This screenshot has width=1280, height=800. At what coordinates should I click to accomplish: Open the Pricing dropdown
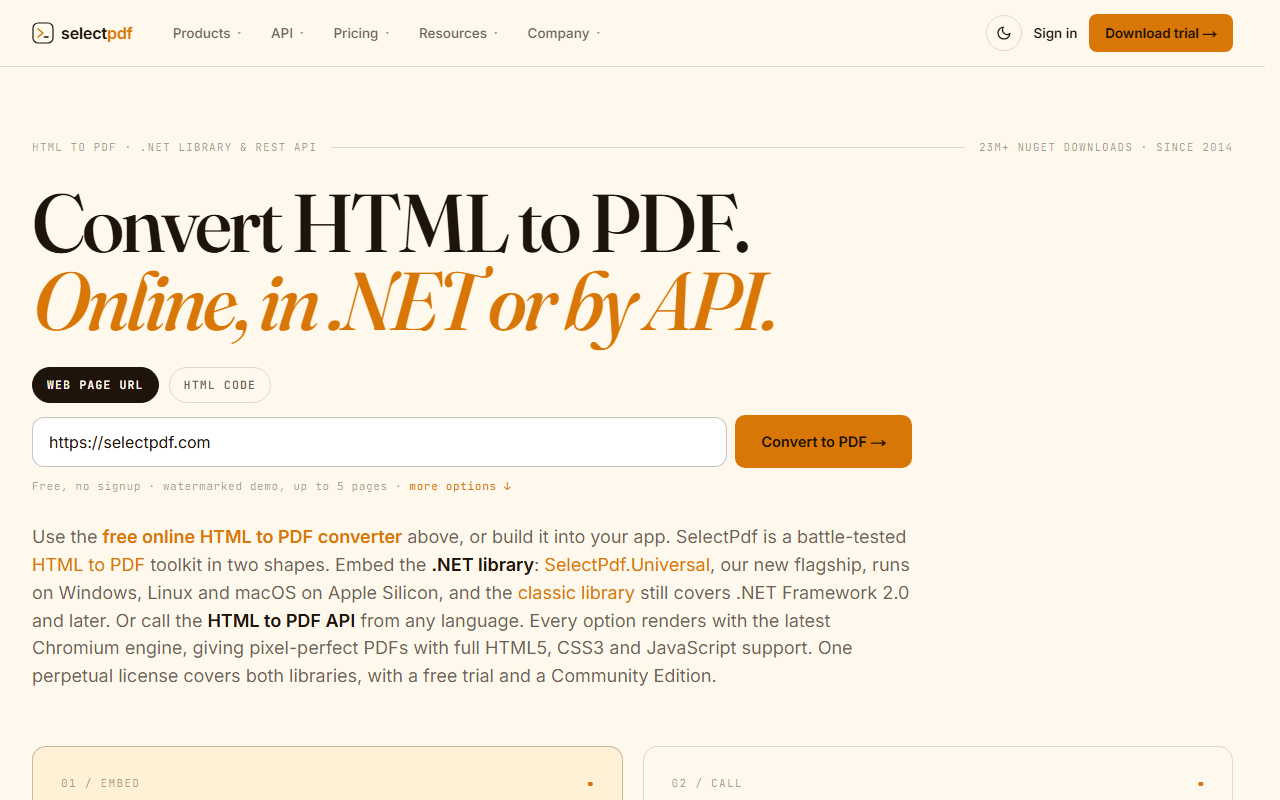tap(361, 33)
